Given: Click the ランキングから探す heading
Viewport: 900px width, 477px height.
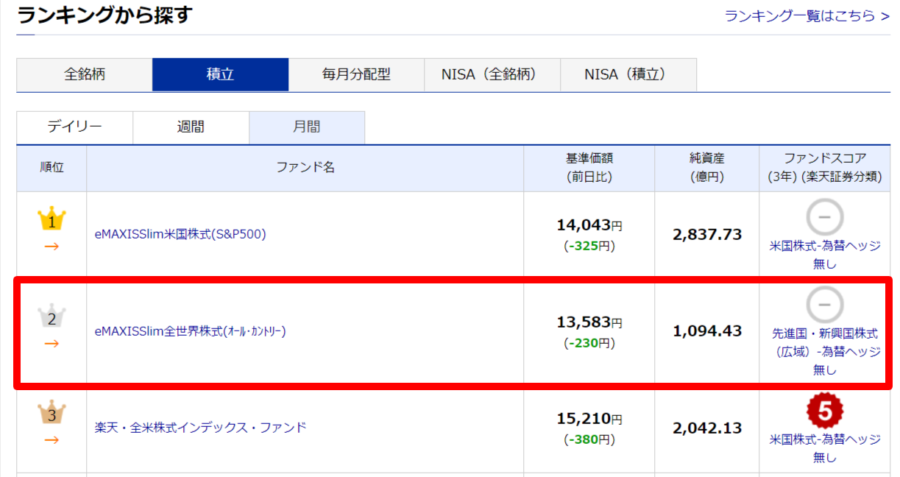Looking at the screenshot, I should 104,15.
